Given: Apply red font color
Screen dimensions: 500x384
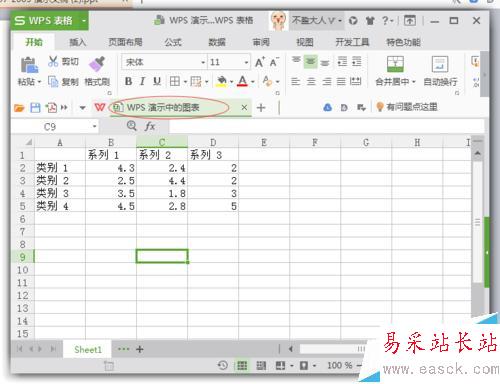Looking at the screenshot, I should [243, 81].
